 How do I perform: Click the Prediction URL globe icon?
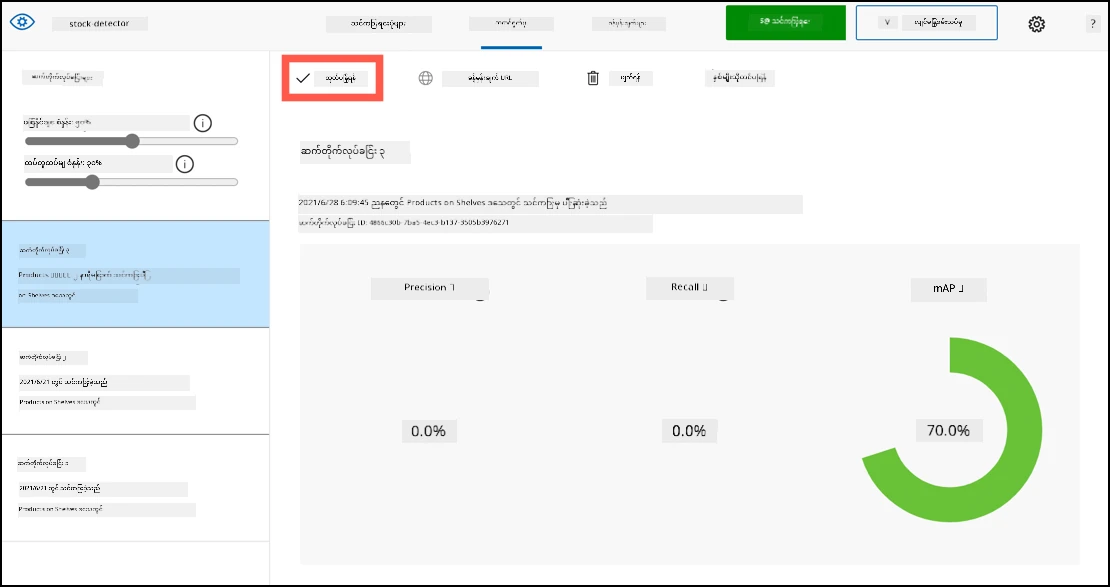point(425,78)
